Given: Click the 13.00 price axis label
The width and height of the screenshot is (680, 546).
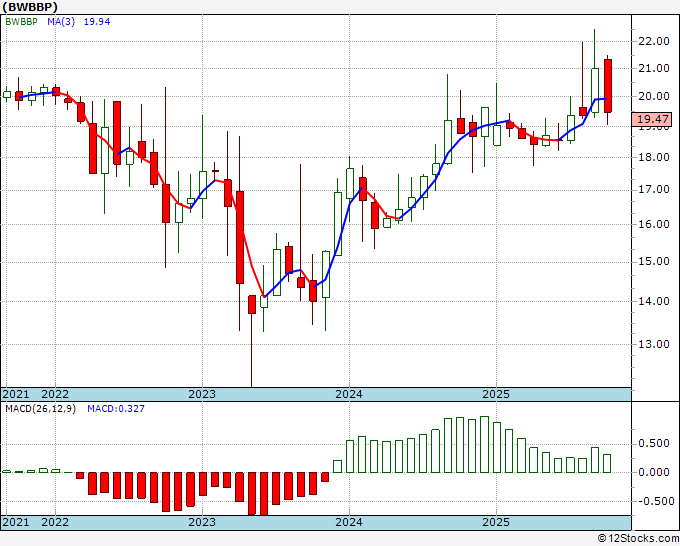Looking at the screenshot, I should [x=654, y=344].
